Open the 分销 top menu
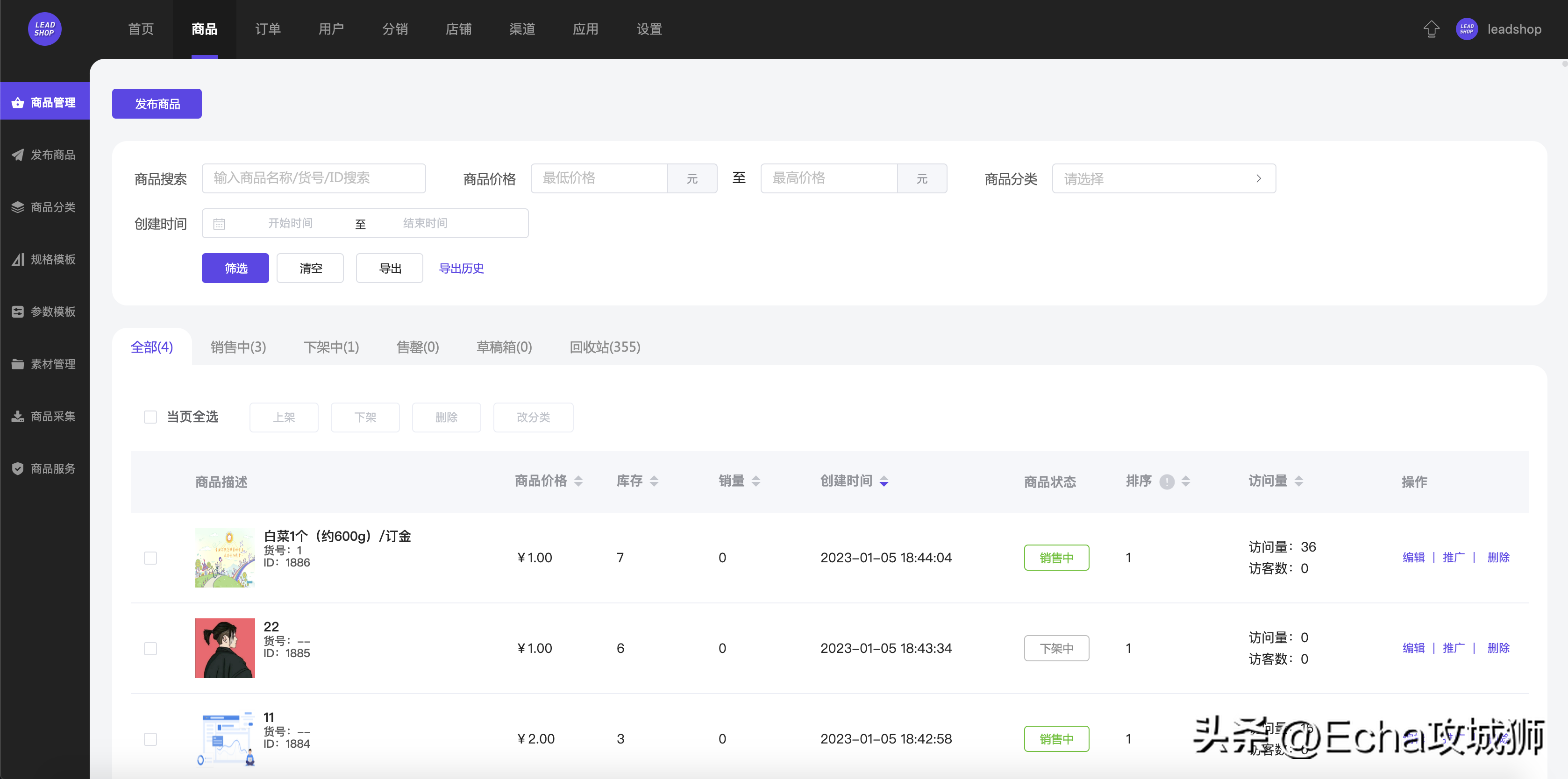 [x=395, y=28]
